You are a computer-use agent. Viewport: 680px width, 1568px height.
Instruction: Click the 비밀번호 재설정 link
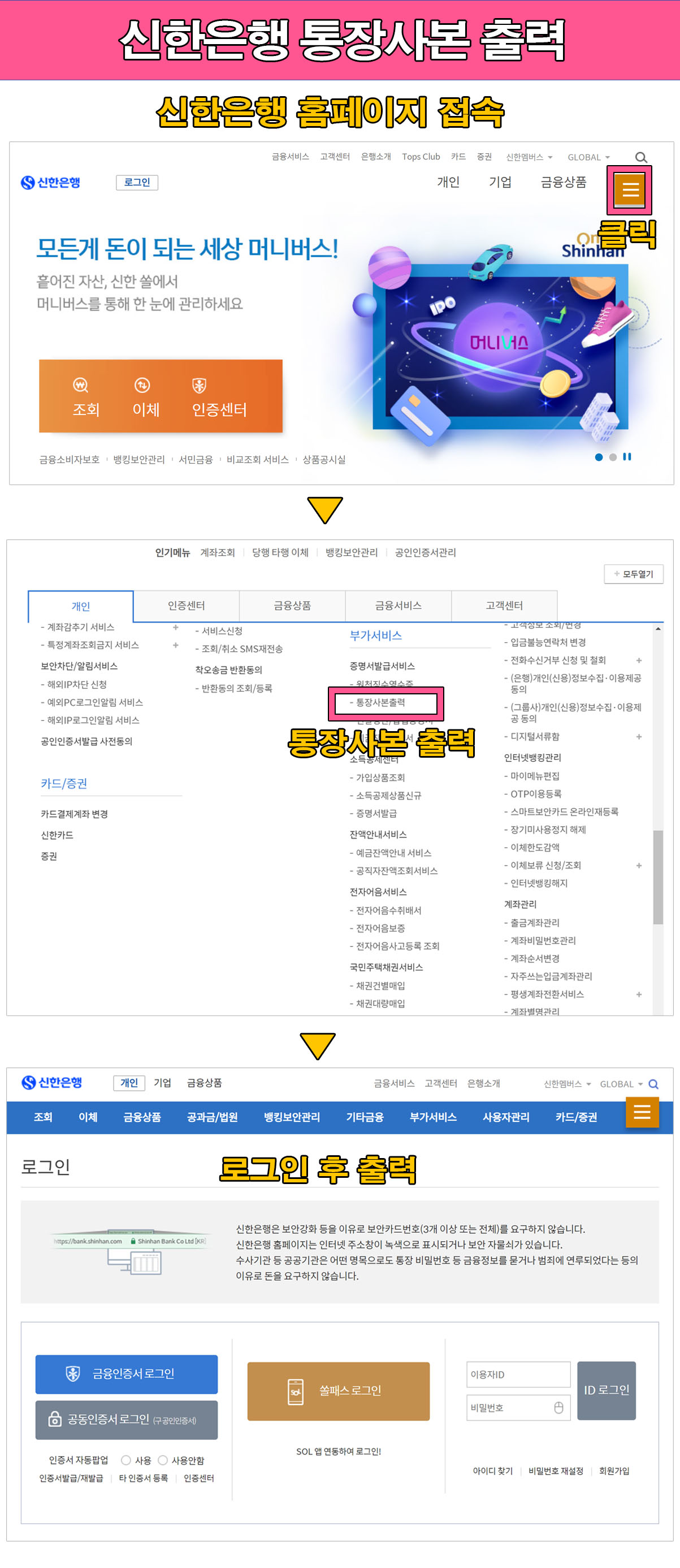(555, 1471)
